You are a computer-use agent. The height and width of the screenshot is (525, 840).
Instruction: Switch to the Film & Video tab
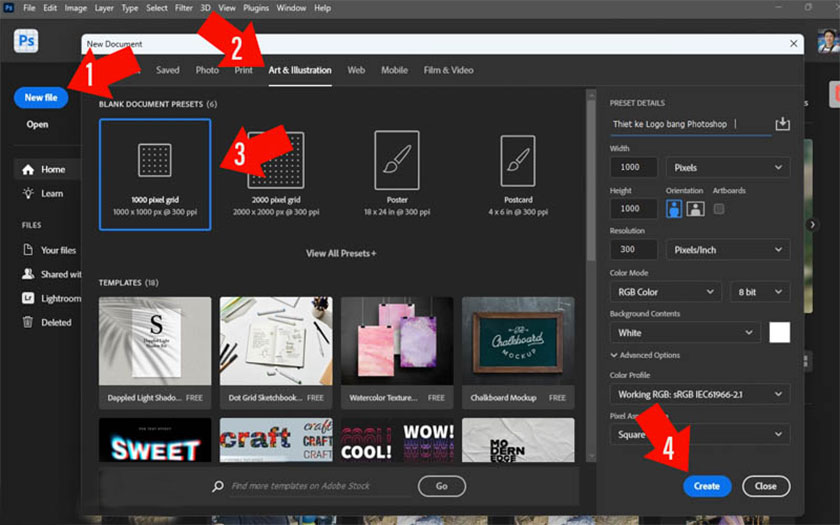[x=448, y=70]
